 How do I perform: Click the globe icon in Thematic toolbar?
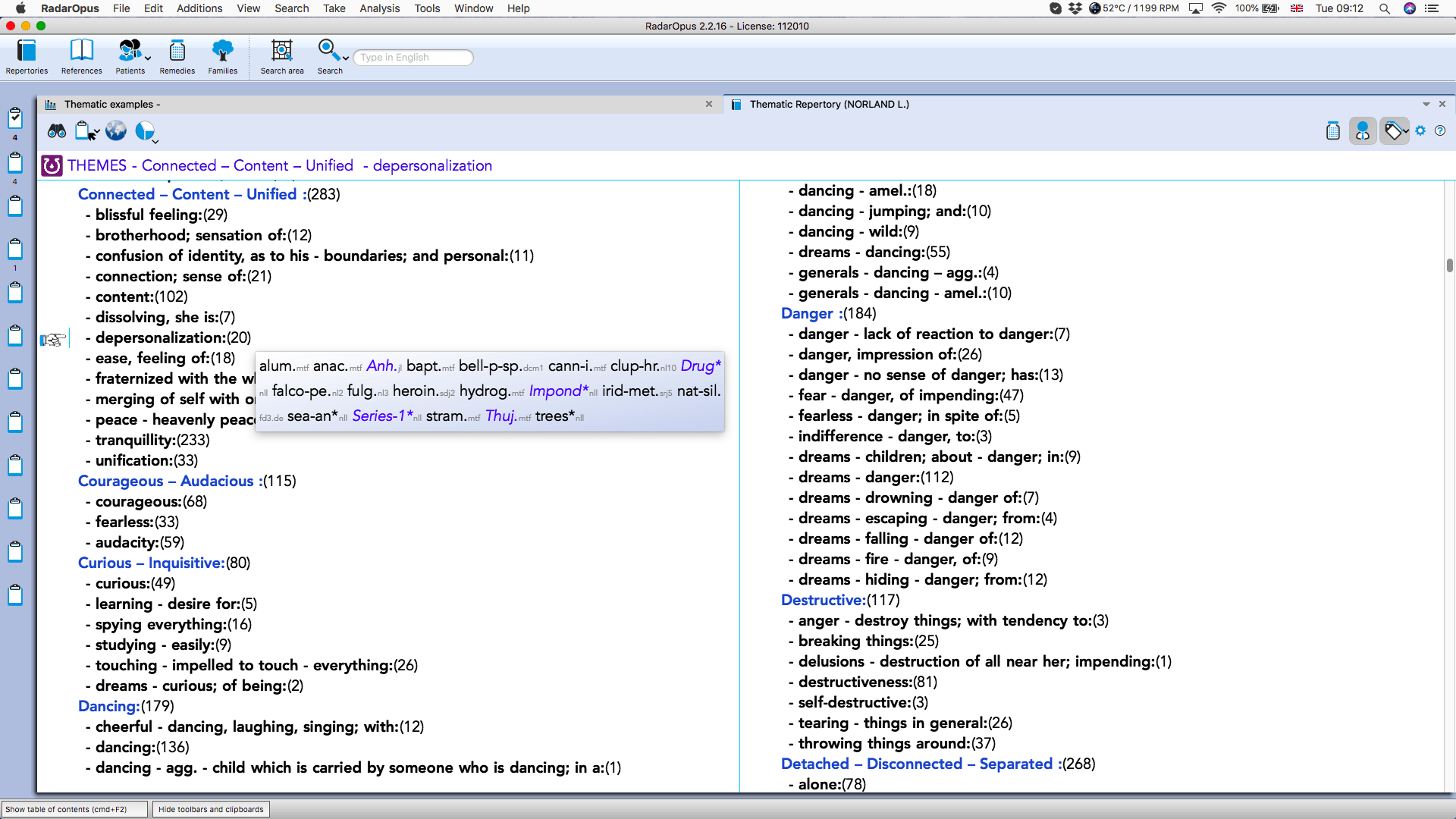point(116,131)
